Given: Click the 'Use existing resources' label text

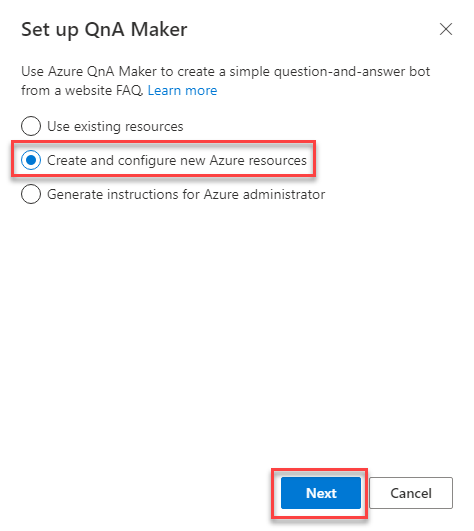Looking at the screenshot, I should coord(115,126).
